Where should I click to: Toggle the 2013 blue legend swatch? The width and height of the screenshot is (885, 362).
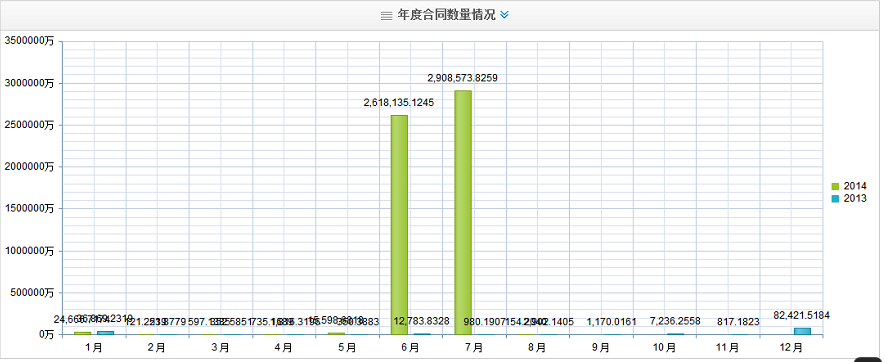835,199
